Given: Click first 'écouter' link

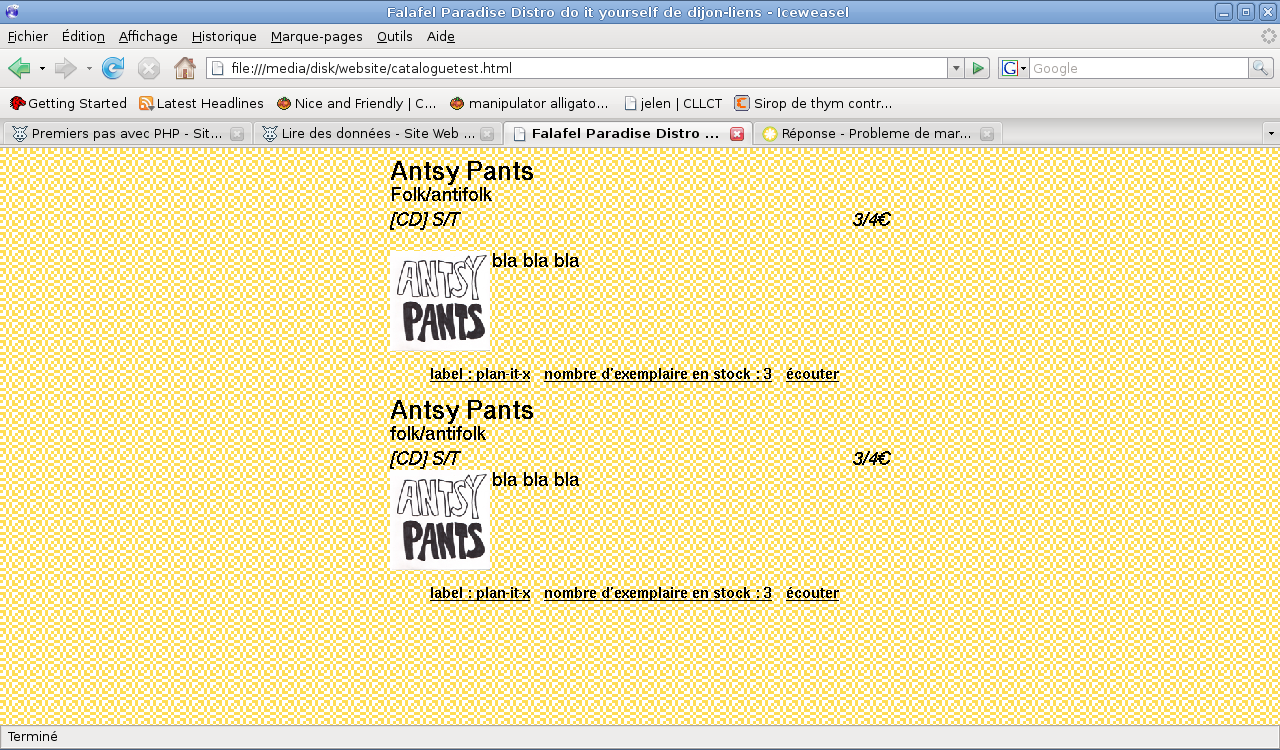Looking at the screenshot, I should (x=812, y=374).
